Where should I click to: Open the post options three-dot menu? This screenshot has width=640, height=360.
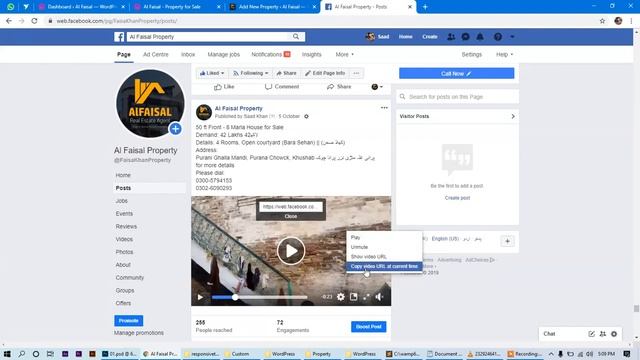click(384, 108)
